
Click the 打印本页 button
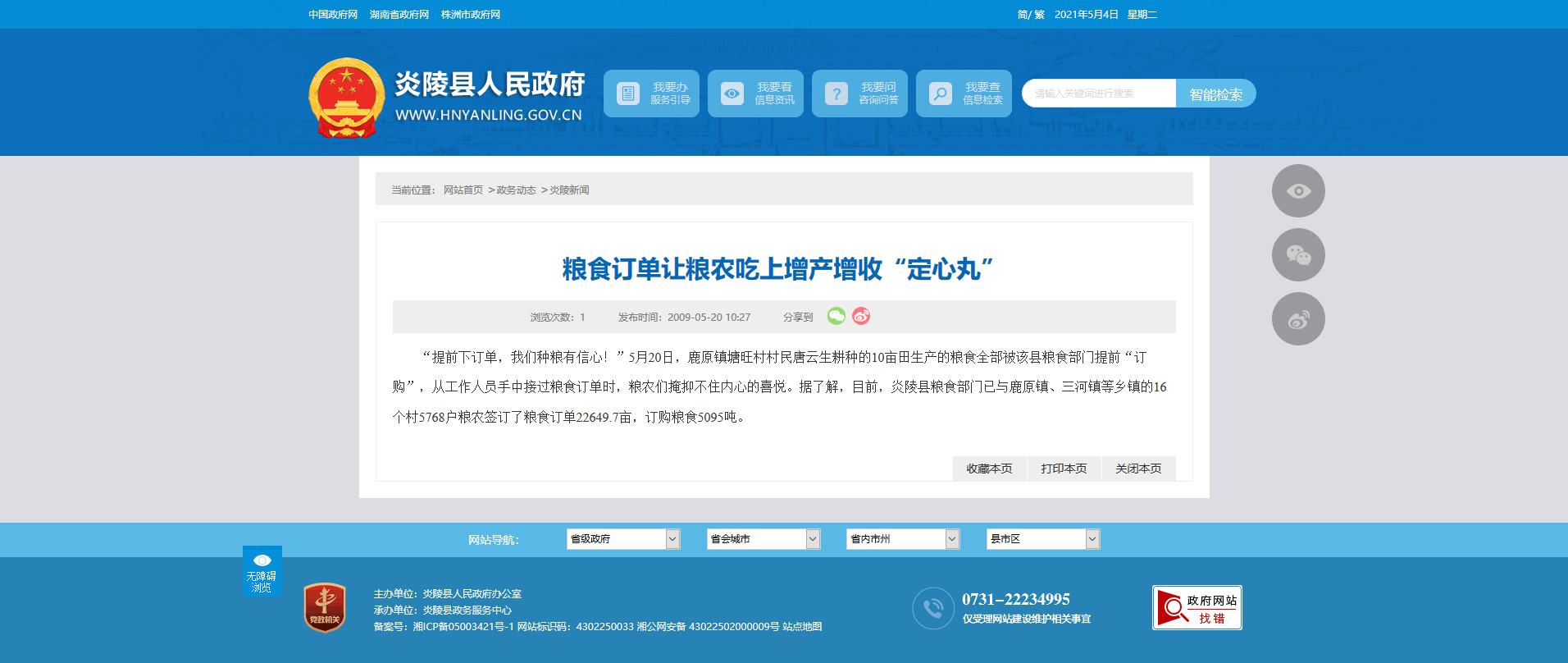tap(1064, 469)
